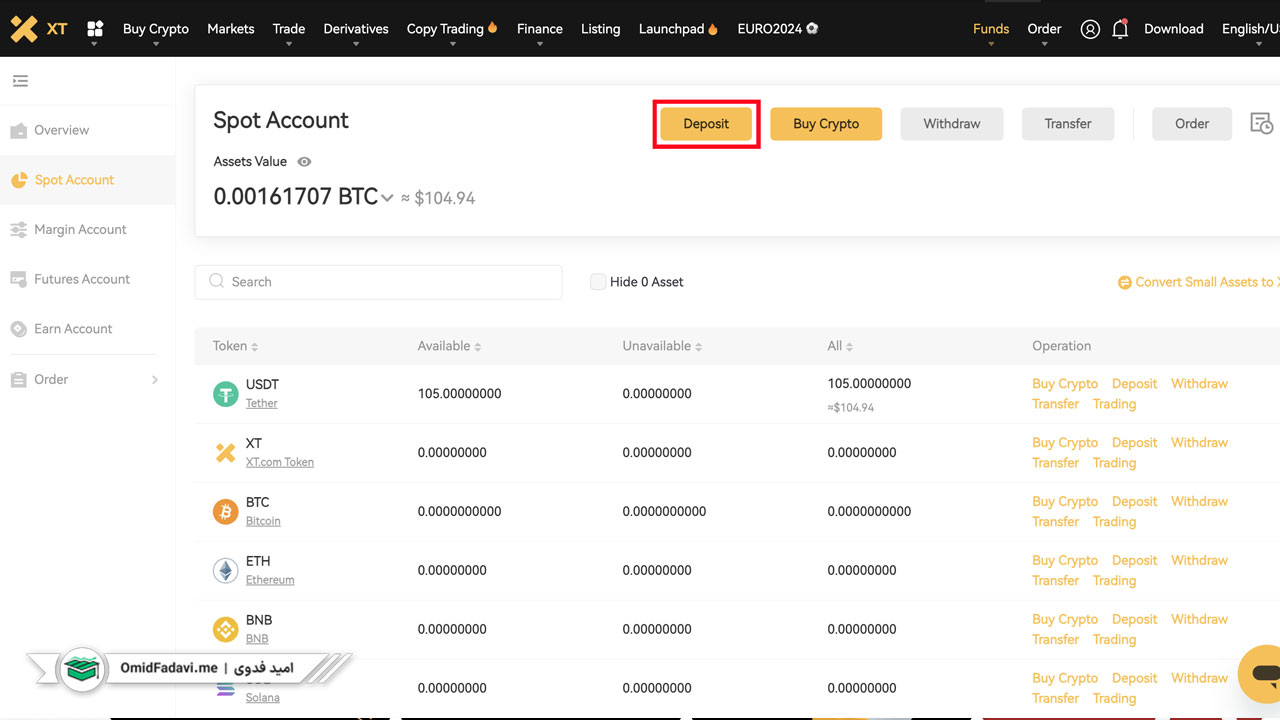The width and height of the screenshot is (1280, 720).
Task: Click the XT token coin icon
Action: pyautogui.click(x=226, y=453)
